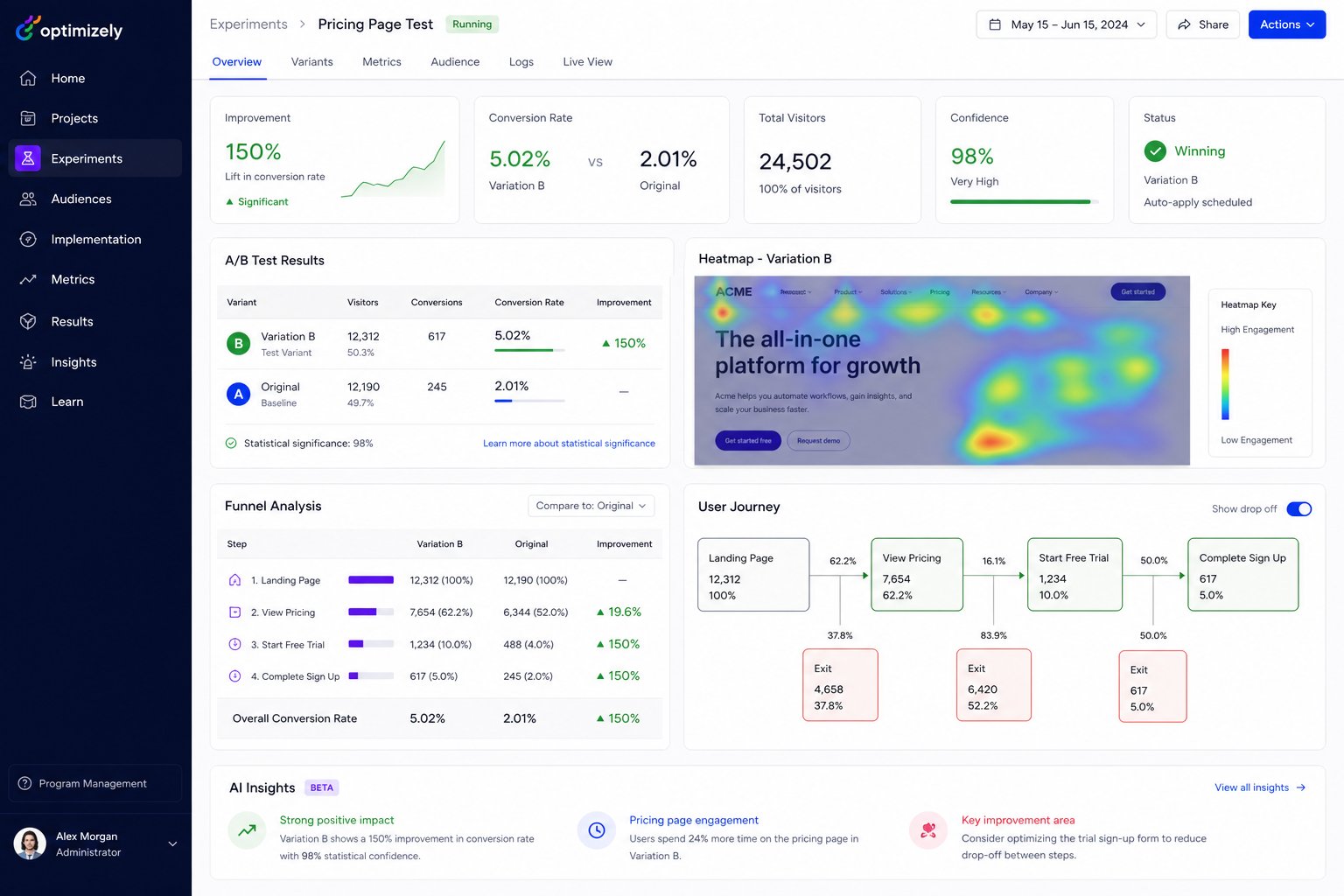
Task: Open the Live View tab
Action: tap(588, 62)
